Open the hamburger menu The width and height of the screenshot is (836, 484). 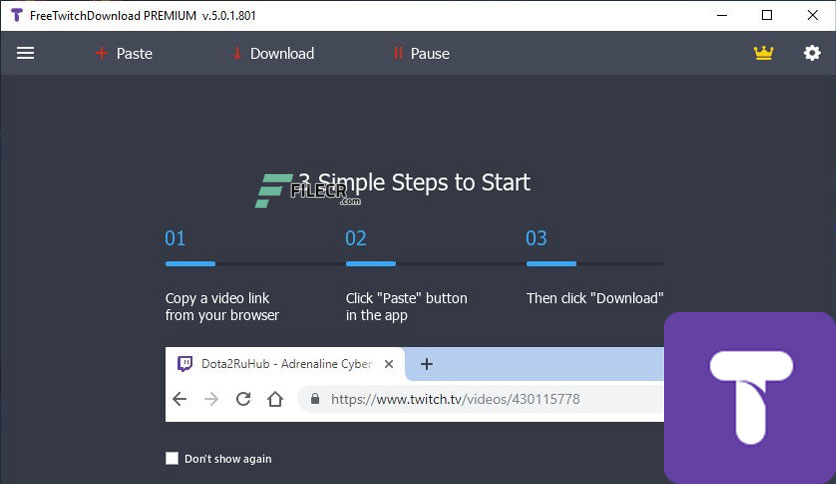25,53
